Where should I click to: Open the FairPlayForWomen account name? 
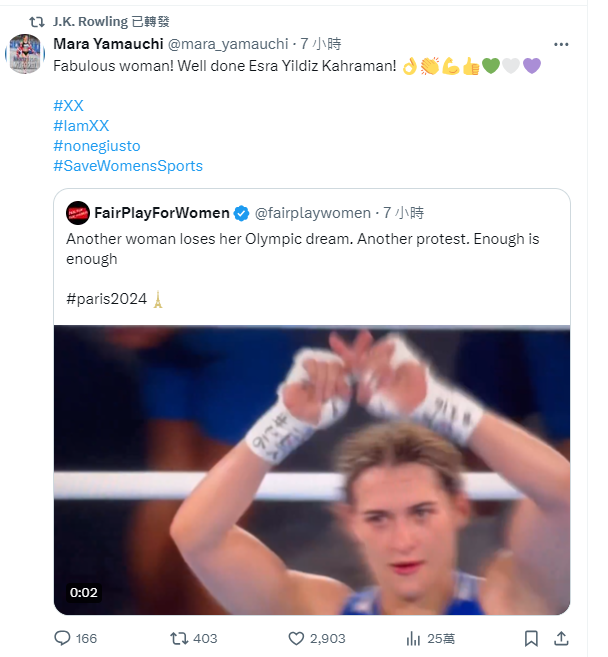click(x=161, y=213)
